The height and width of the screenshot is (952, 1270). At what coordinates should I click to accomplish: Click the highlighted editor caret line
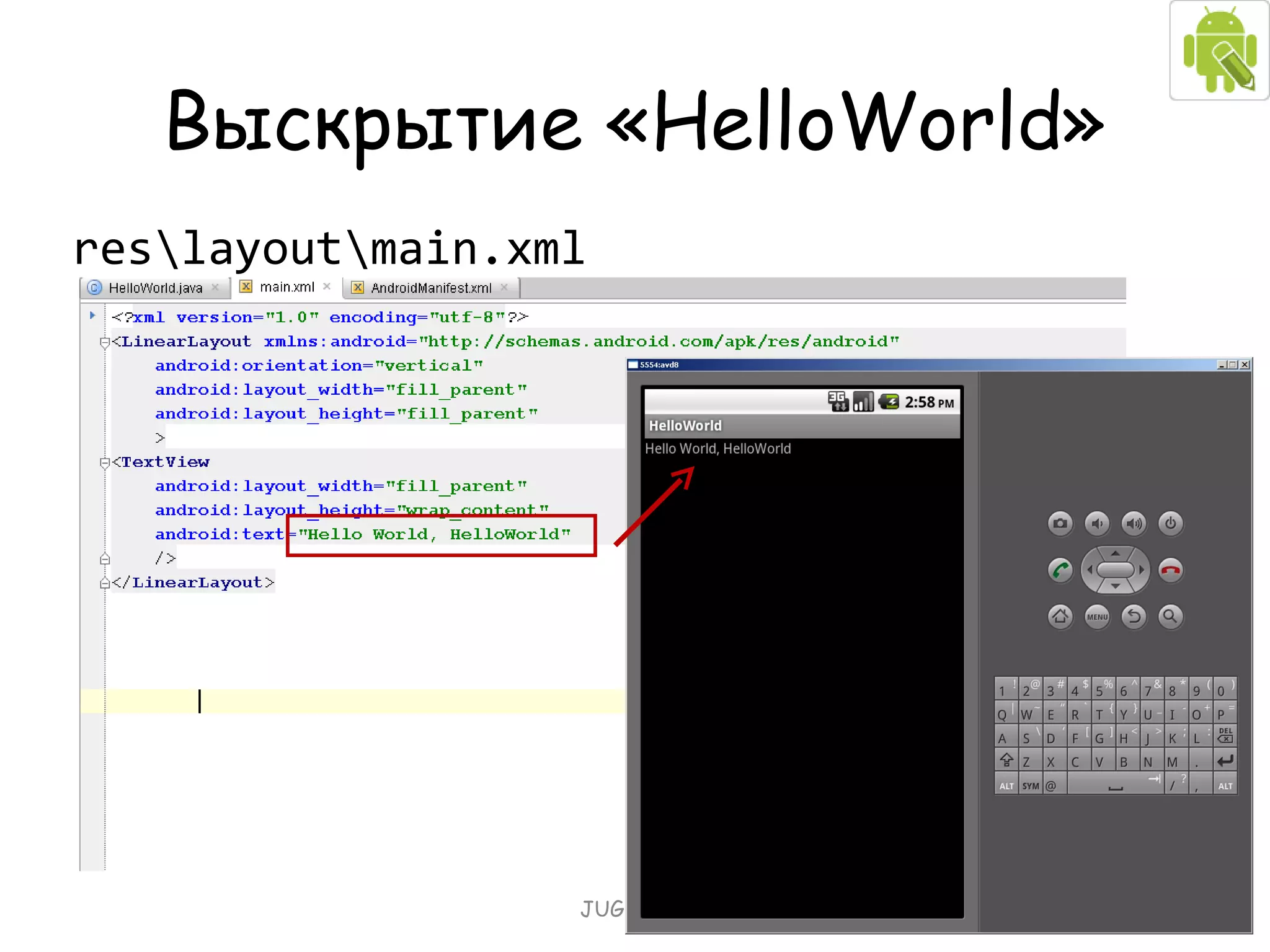pos(353,701)
